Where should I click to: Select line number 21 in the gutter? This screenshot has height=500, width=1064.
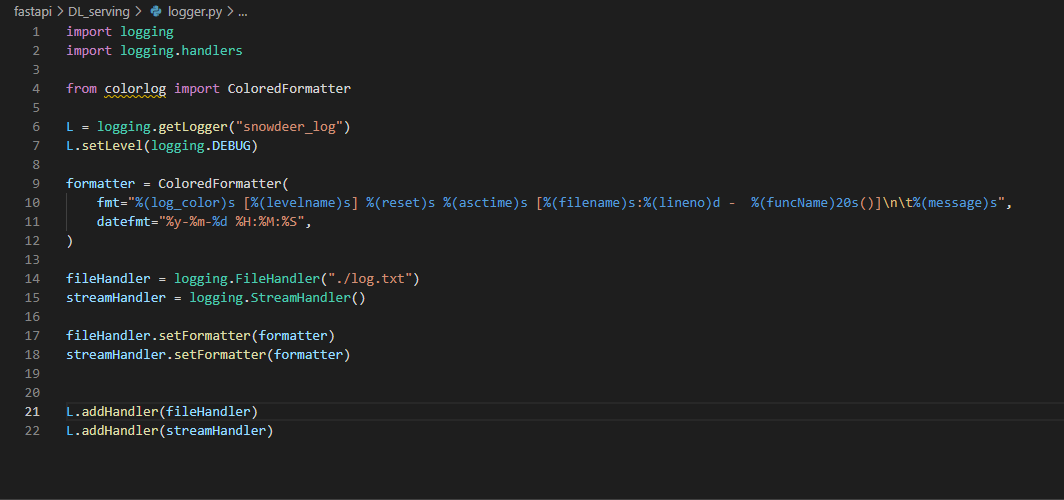coord(32,411)
